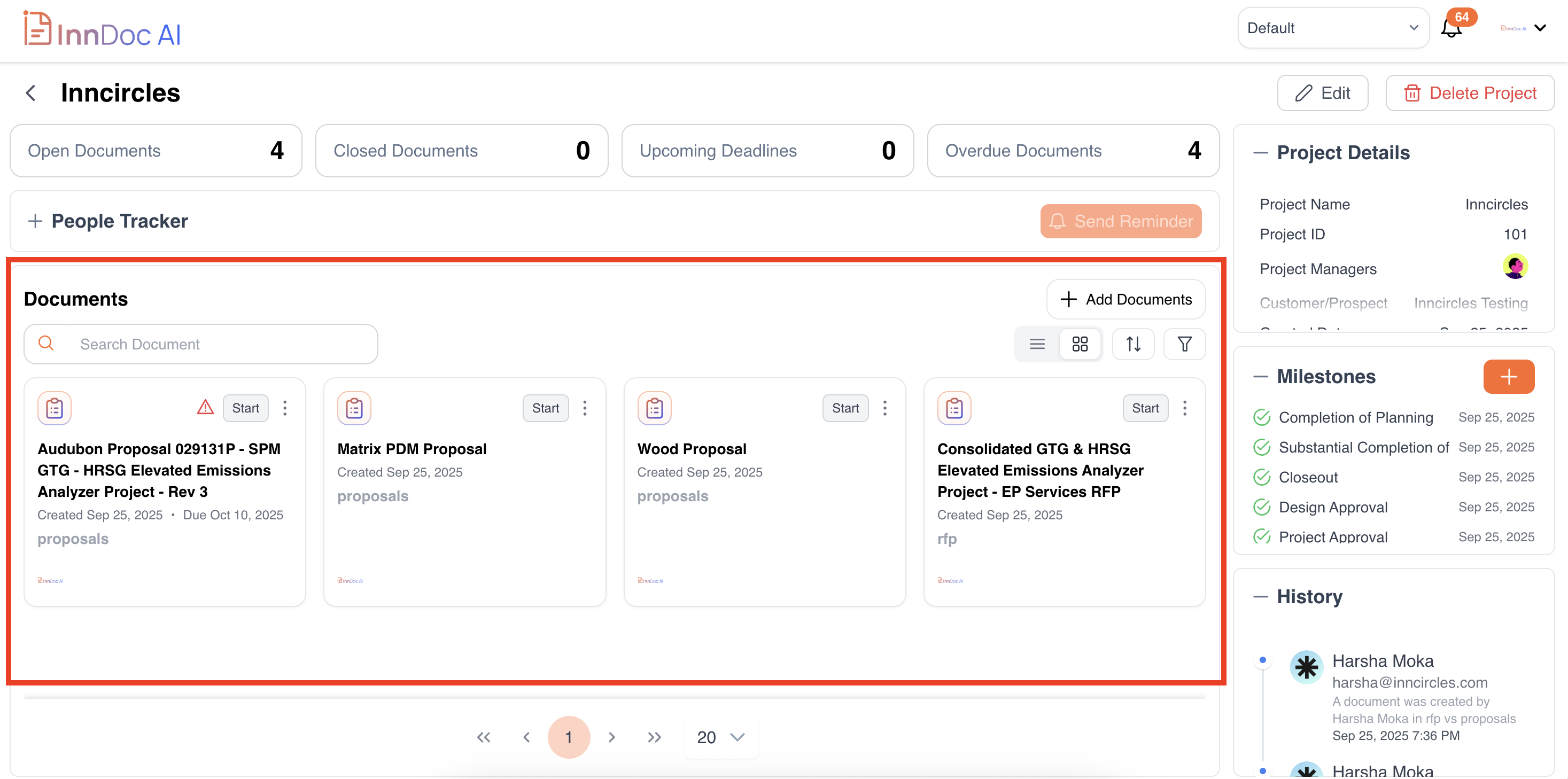Click the overdue warning triangle on Audubon card
The image size is (1568, 779).
[205, 407]
